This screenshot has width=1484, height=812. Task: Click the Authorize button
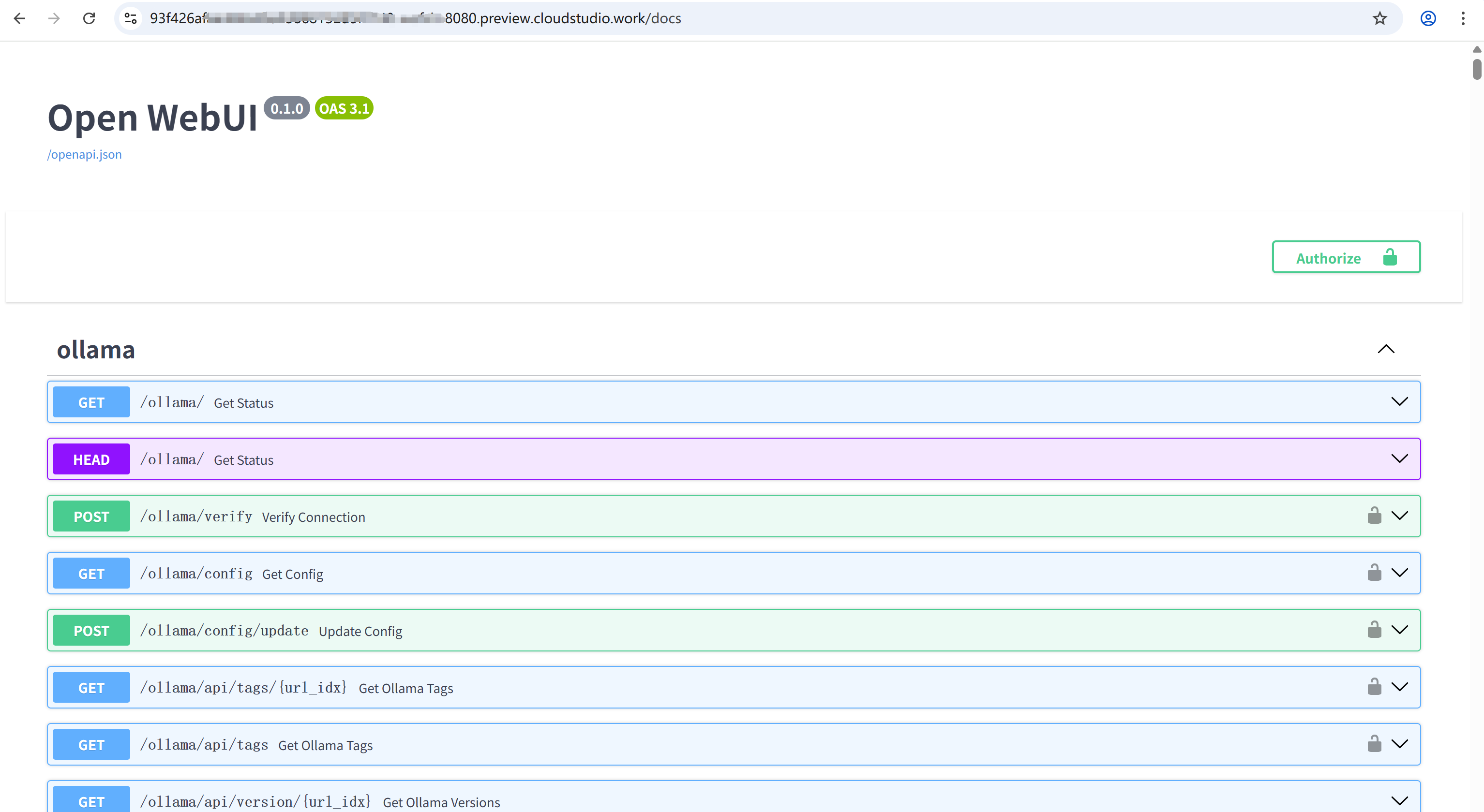[x=1346, y=257]
